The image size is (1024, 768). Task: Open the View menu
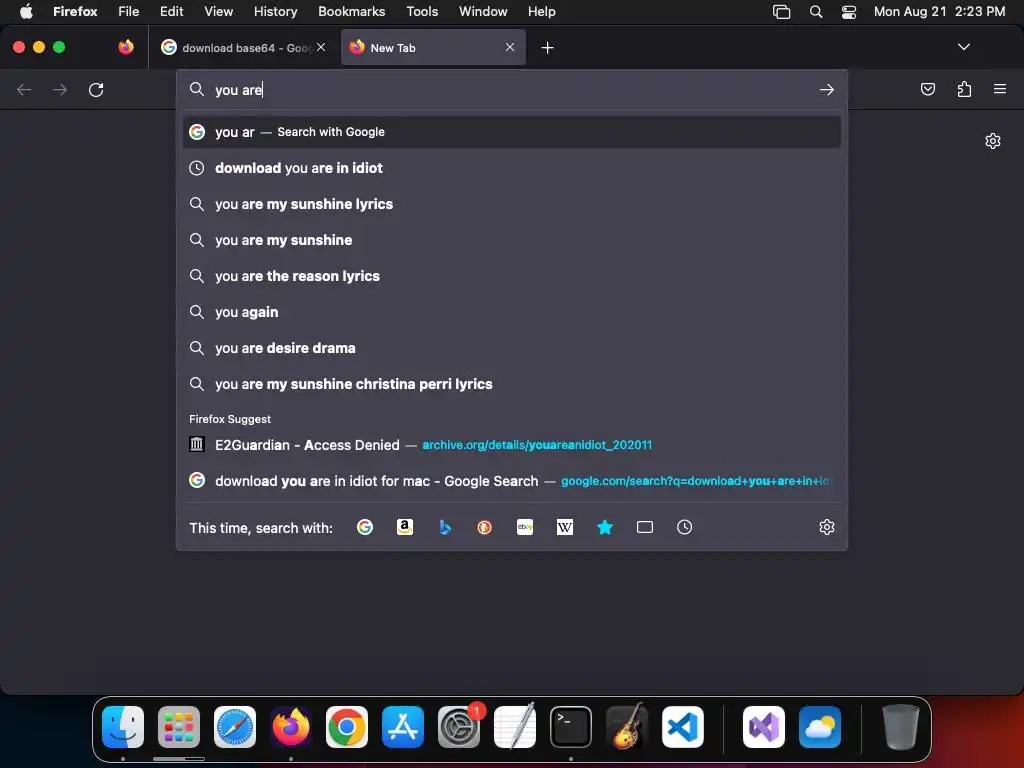pyautogui.click(x=218, y=11)
